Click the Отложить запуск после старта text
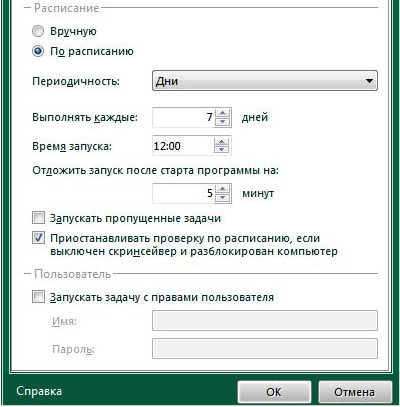 [155, 171]
